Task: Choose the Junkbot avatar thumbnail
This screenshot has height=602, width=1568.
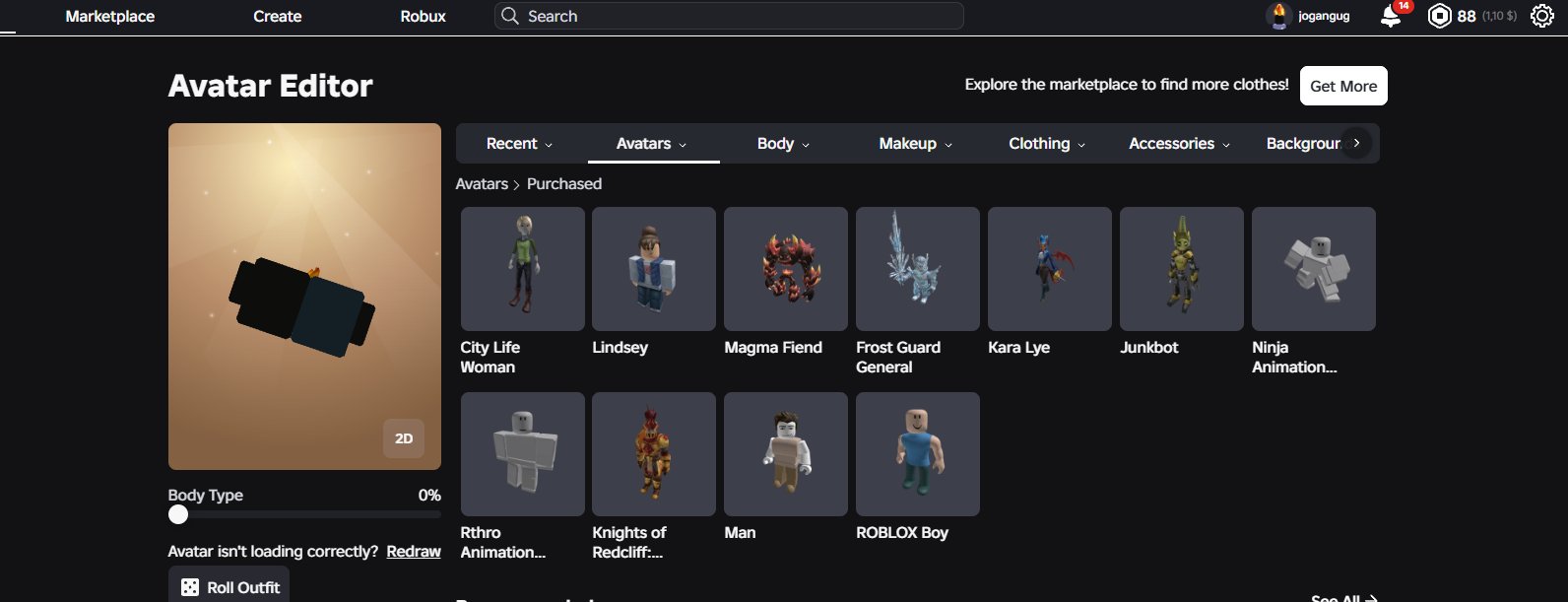Action: (1182, 269)
